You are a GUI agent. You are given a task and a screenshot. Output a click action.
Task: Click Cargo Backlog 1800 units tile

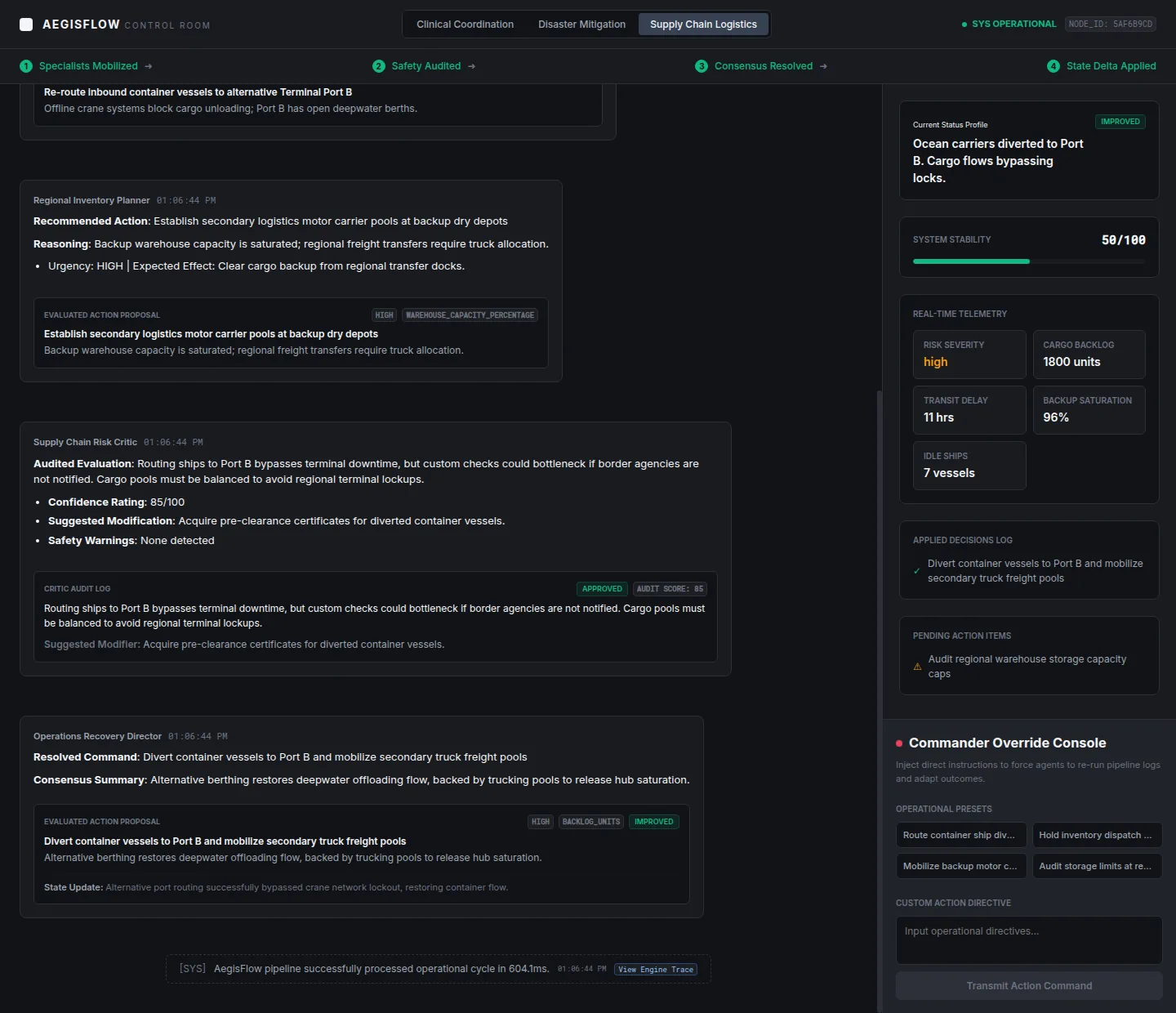coord(1089,355)
